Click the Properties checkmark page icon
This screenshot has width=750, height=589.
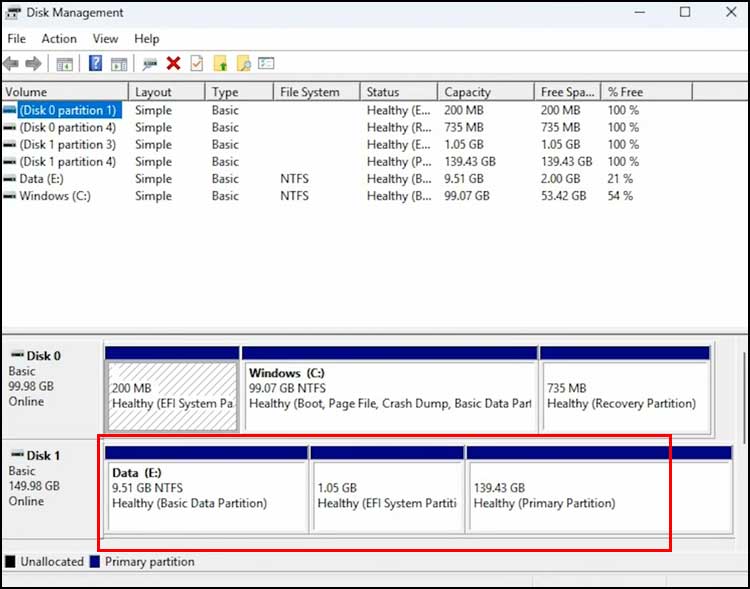pos(197,63)
